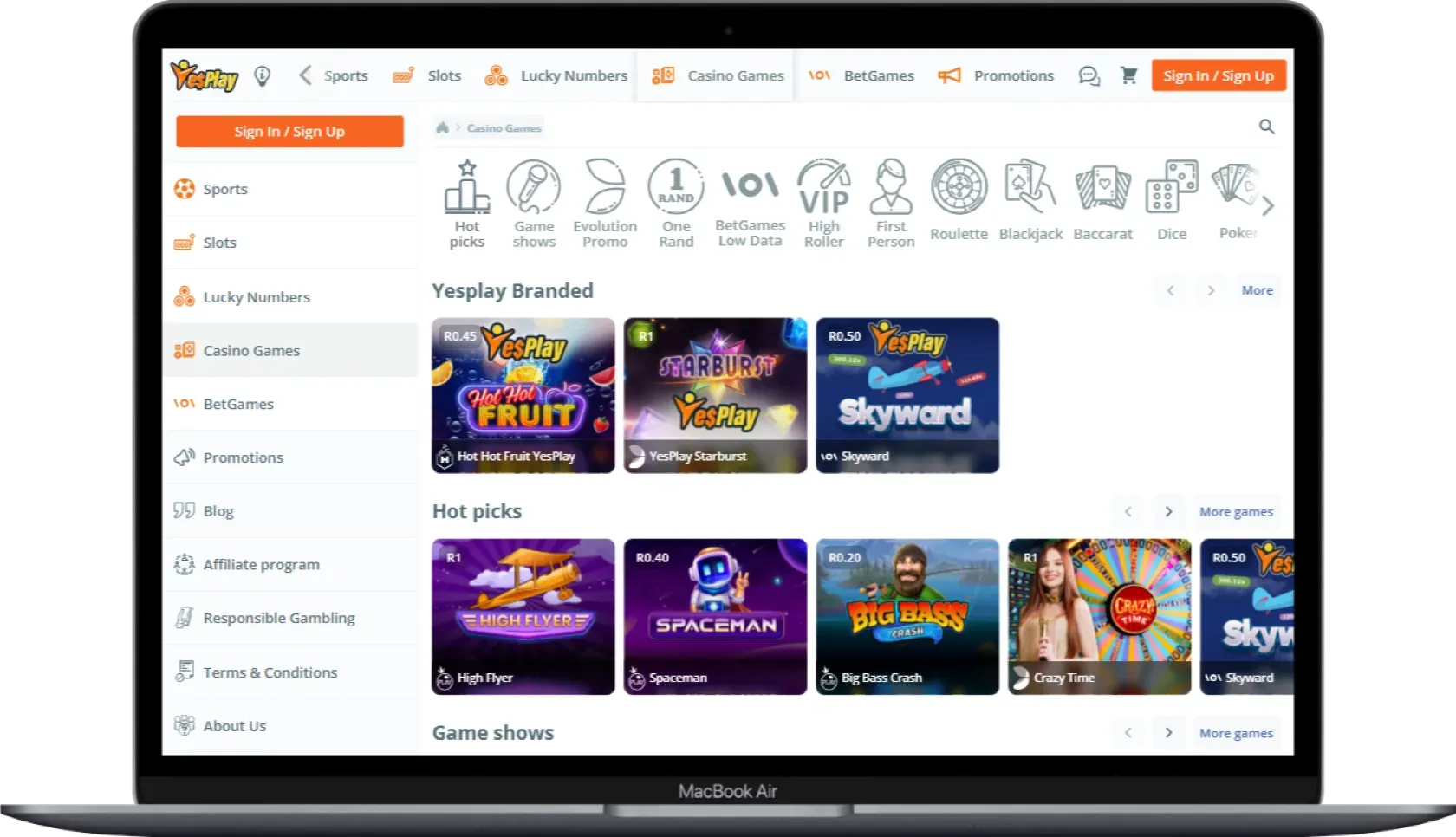Image resolution: width=1456 pixels, height=837 pixels.
Task: Open the live chat icon
Action: pyautogui.click(x=1089, y=76)
